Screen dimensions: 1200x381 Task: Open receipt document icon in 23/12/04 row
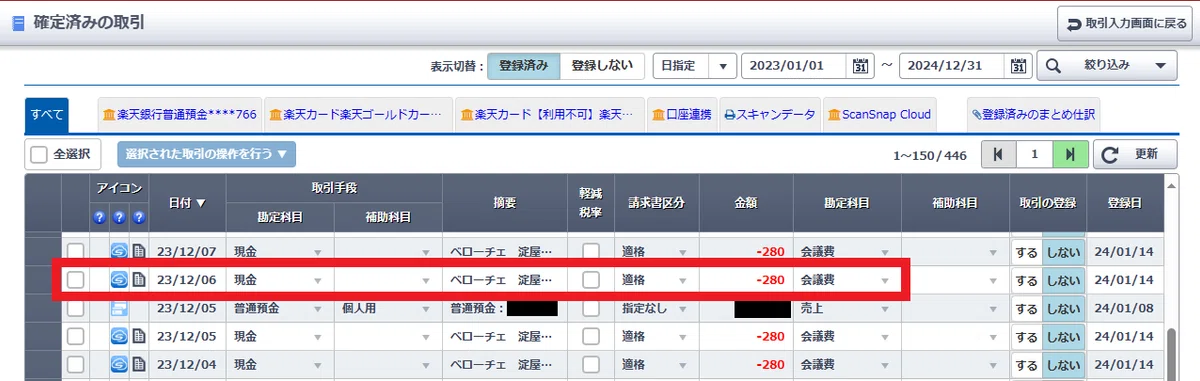[x=139, y=364]
